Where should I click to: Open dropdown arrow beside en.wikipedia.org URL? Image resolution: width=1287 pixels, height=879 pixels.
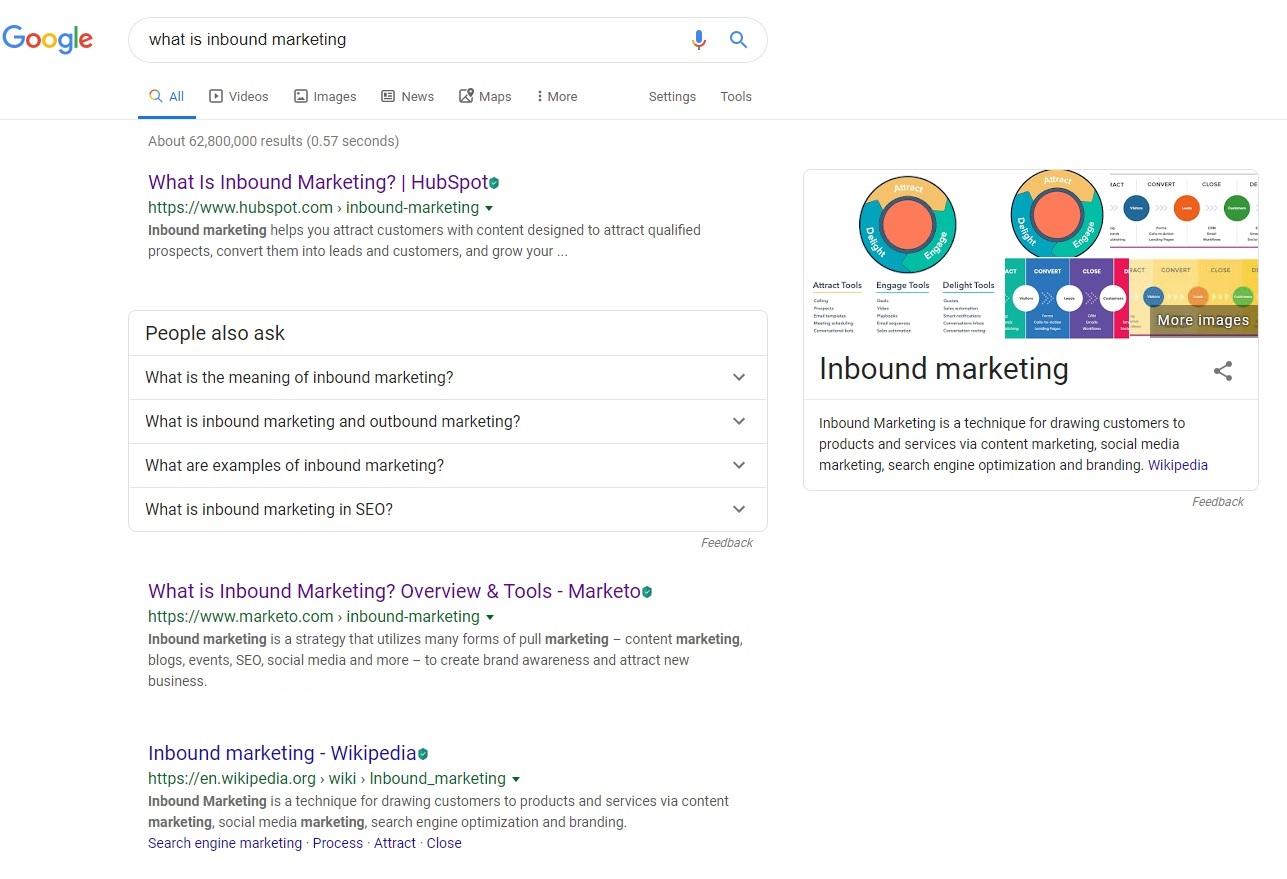[516, 779]
